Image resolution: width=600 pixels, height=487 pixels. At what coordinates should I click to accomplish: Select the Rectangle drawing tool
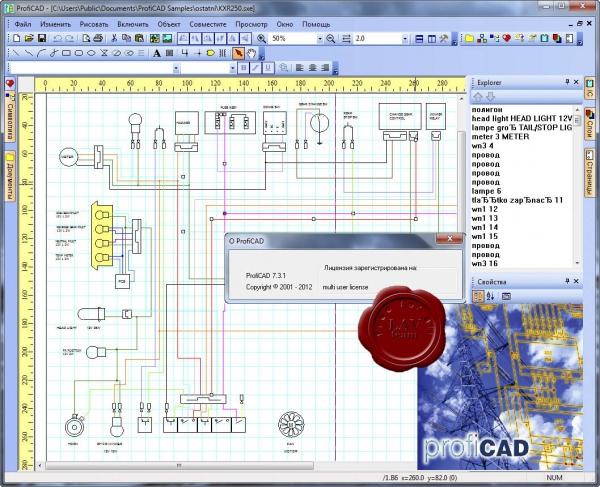pos(66,53)
